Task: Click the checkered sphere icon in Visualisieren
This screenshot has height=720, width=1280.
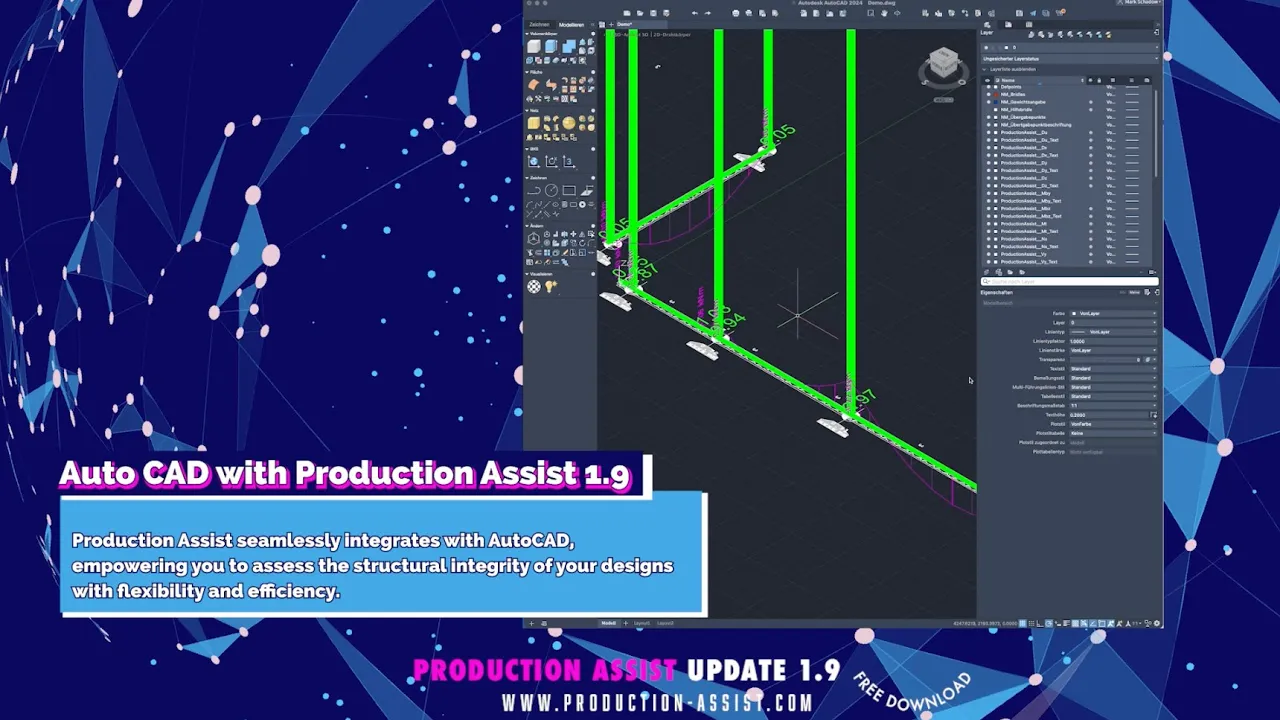Action: (533, 286)
